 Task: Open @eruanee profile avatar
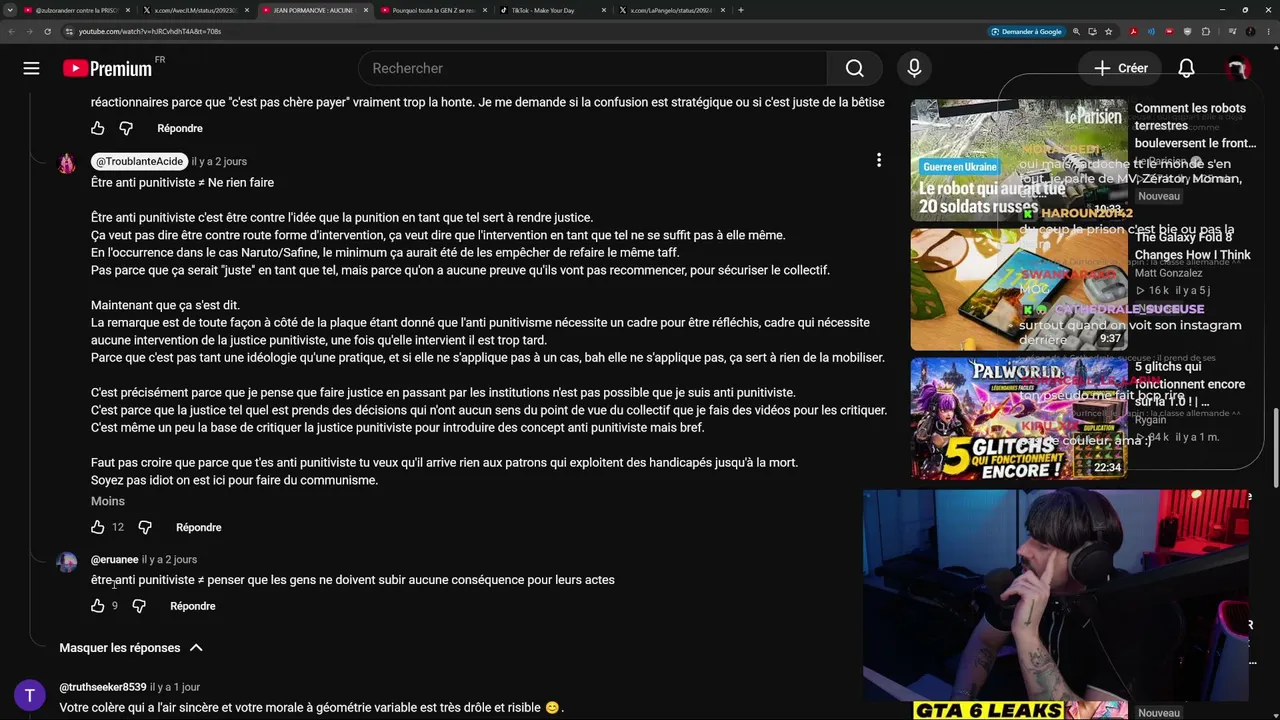point(67,562)
